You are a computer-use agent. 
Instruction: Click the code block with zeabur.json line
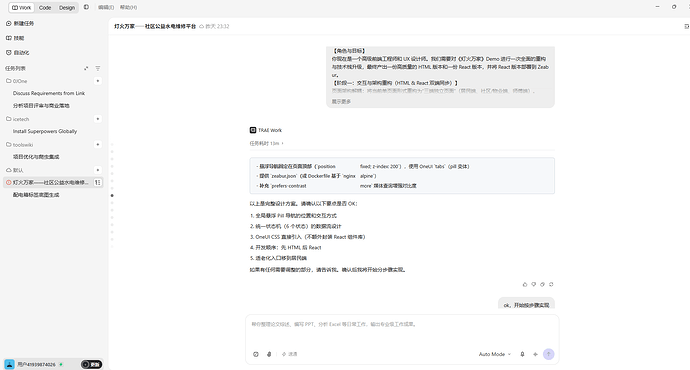point(402,176)
